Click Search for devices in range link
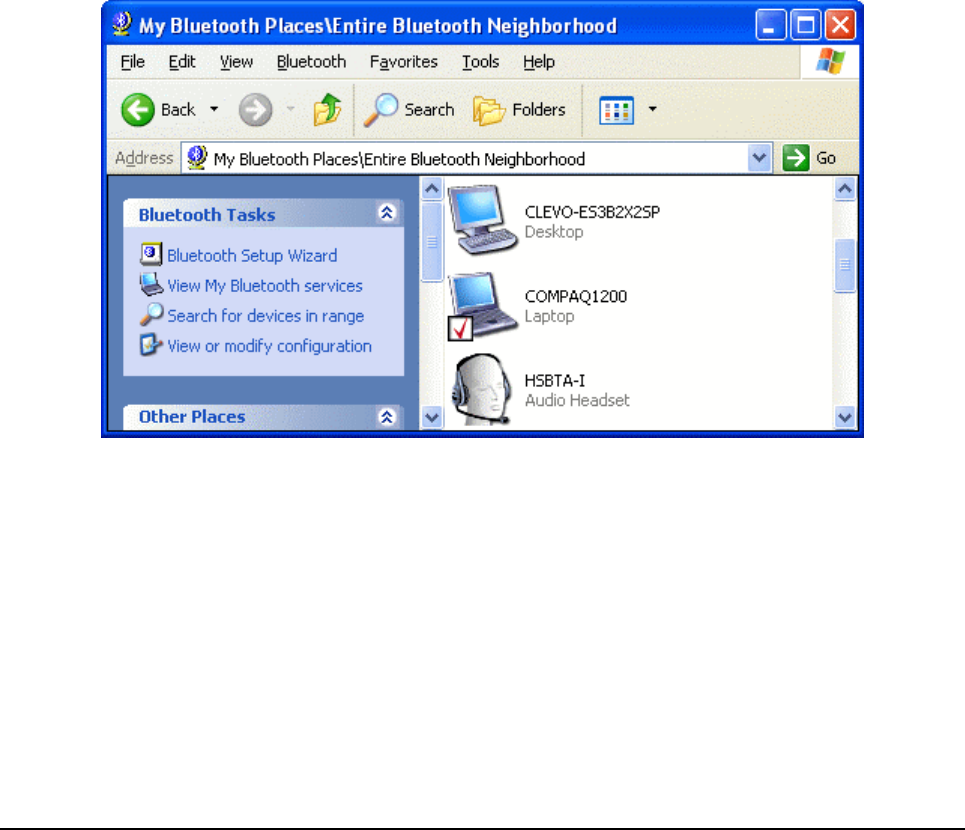The image size is (965, 830). click(266, 316)
